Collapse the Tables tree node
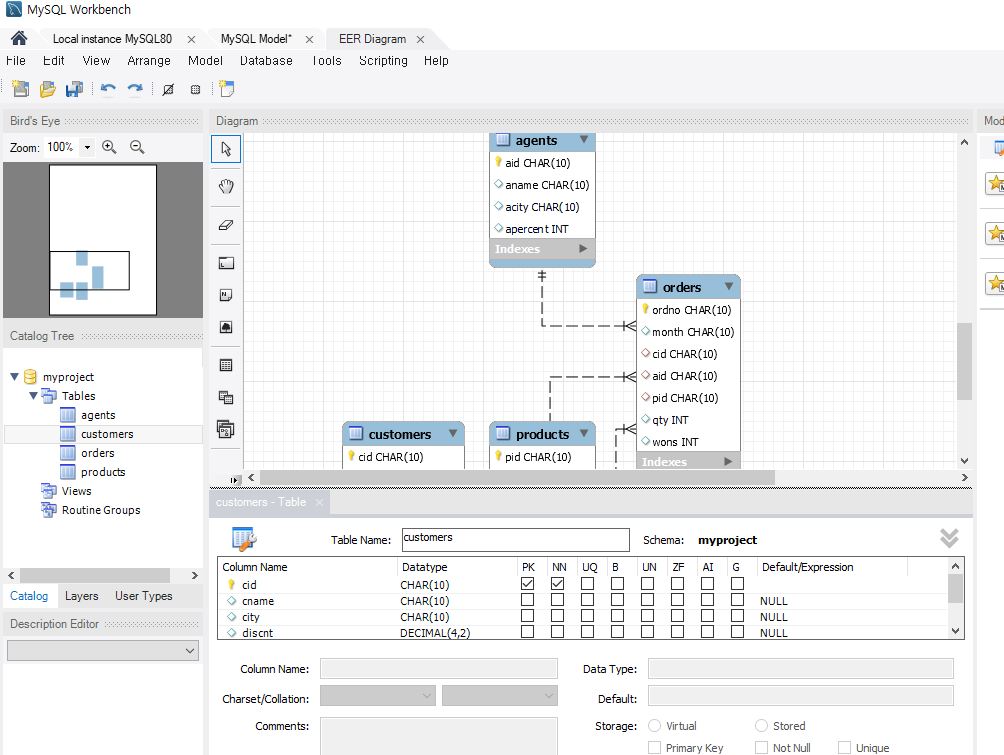Viewport: 1004px width, 755px height. pyautogui.click(x=33, y=396)
